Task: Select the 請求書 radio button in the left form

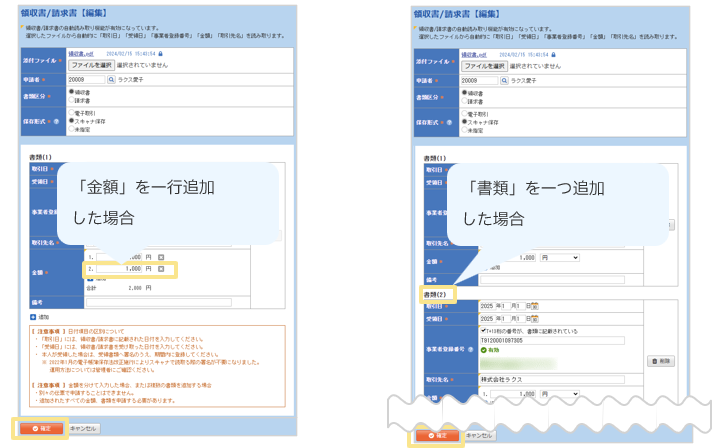Action: (71, 100)
